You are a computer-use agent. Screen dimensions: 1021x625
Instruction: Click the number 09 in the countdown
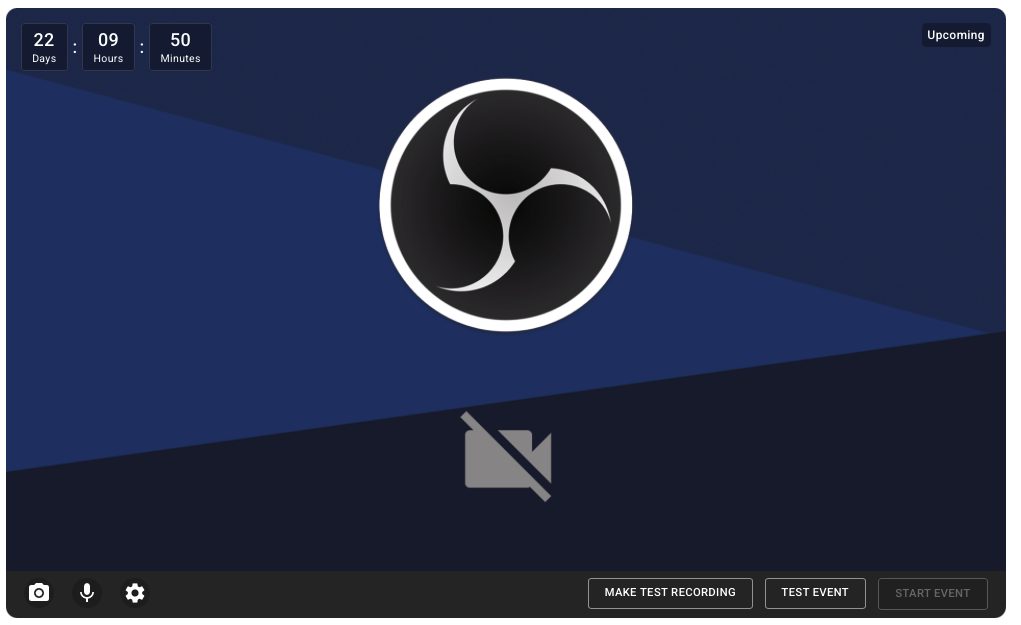[108, 40]
